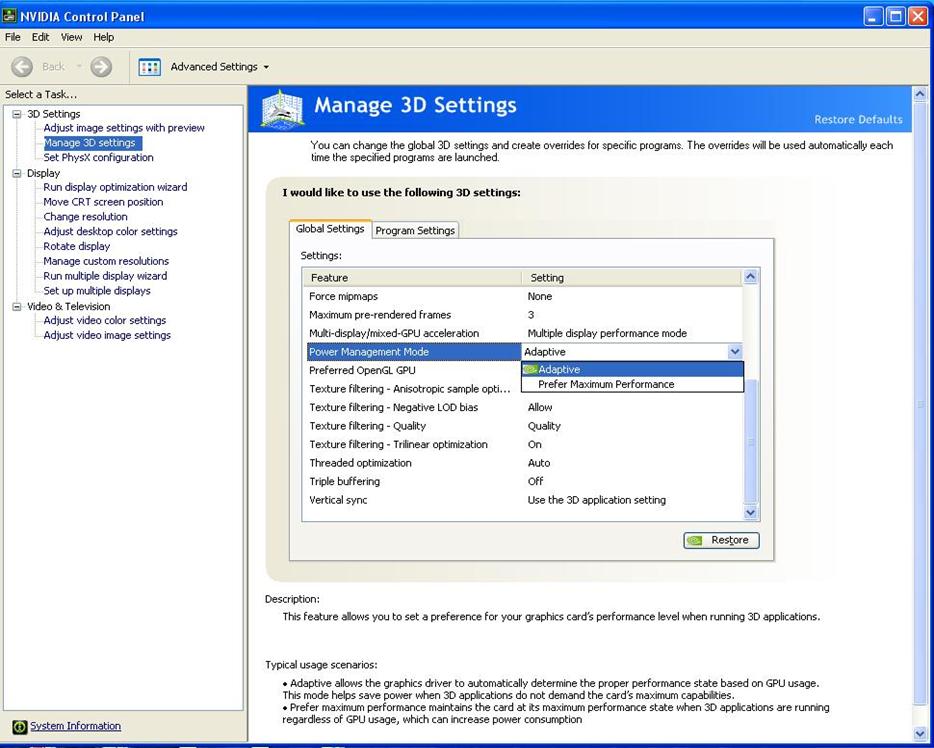This screenshot has height=748, width=934.
Task: Choose Adaptive in the dropdown list
Action: tap(633, 369)
